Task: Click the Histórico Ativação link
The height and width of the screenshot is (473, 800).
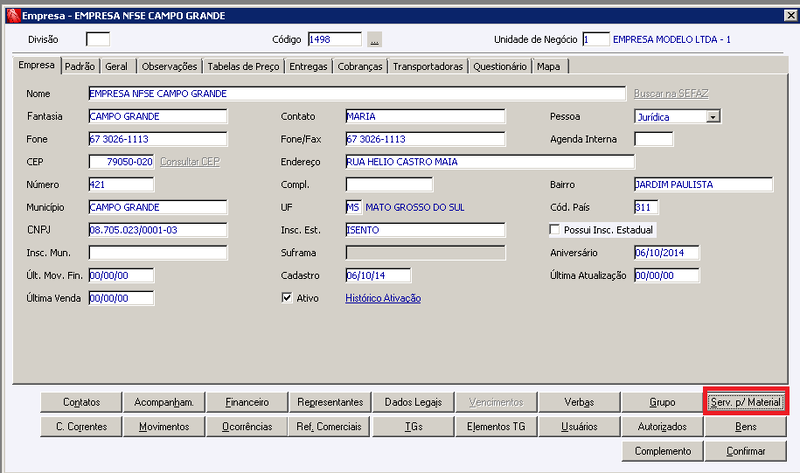Action: pyautogui.click(x=383, y=298)
